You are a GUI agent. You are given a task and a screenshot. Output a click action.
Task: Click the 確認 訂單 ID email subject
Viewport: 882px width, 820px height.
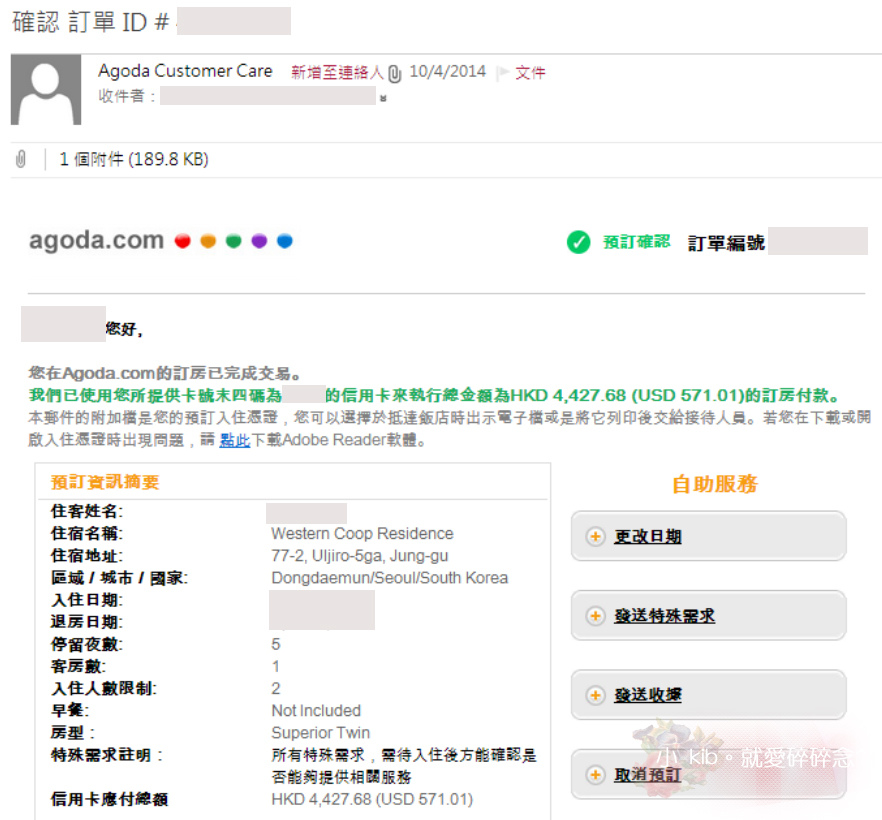pos(91,22)
